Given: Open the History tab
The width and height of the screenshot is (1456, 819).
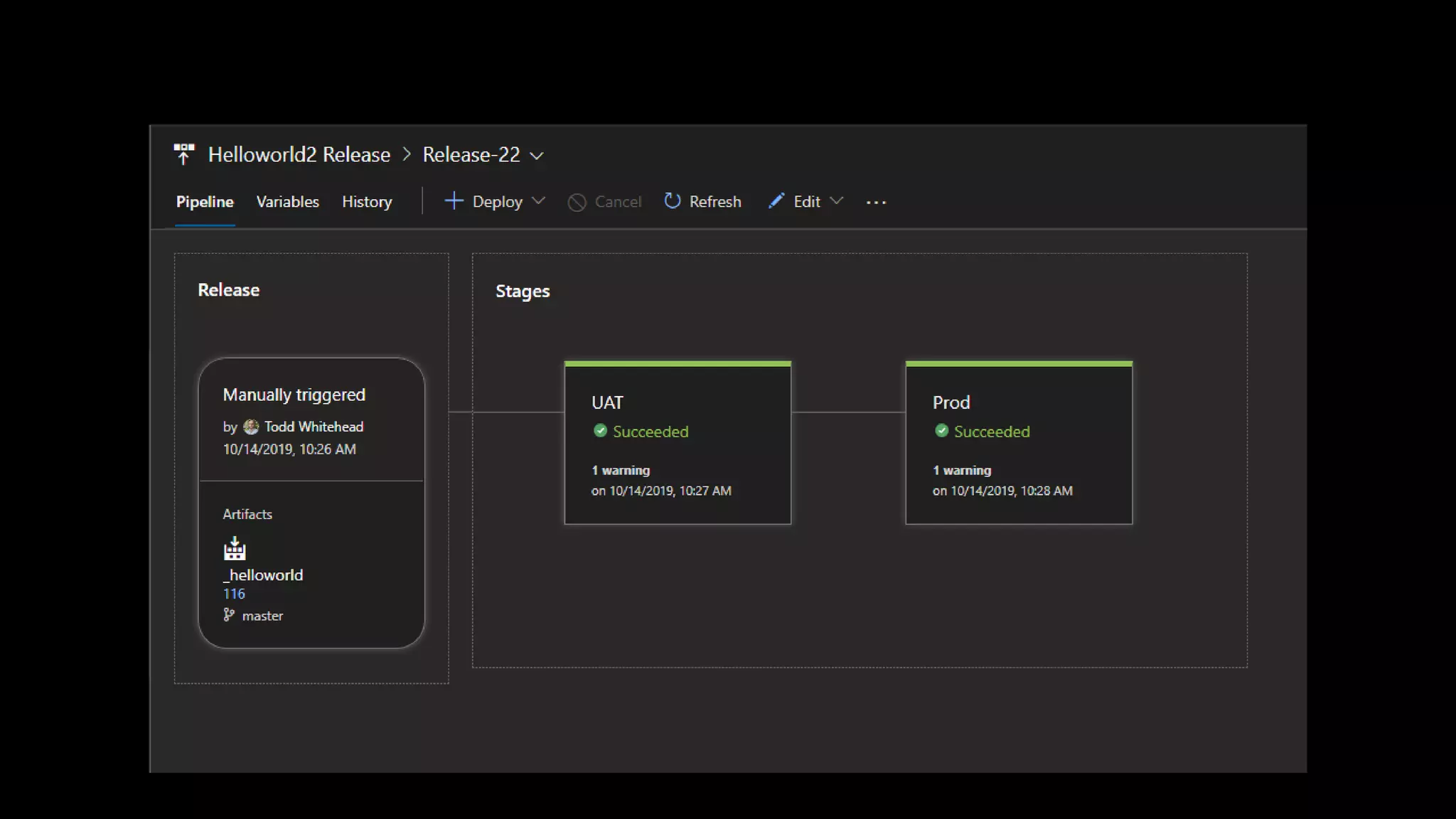Looking at the screenshot, I should (x=367, y=202).
